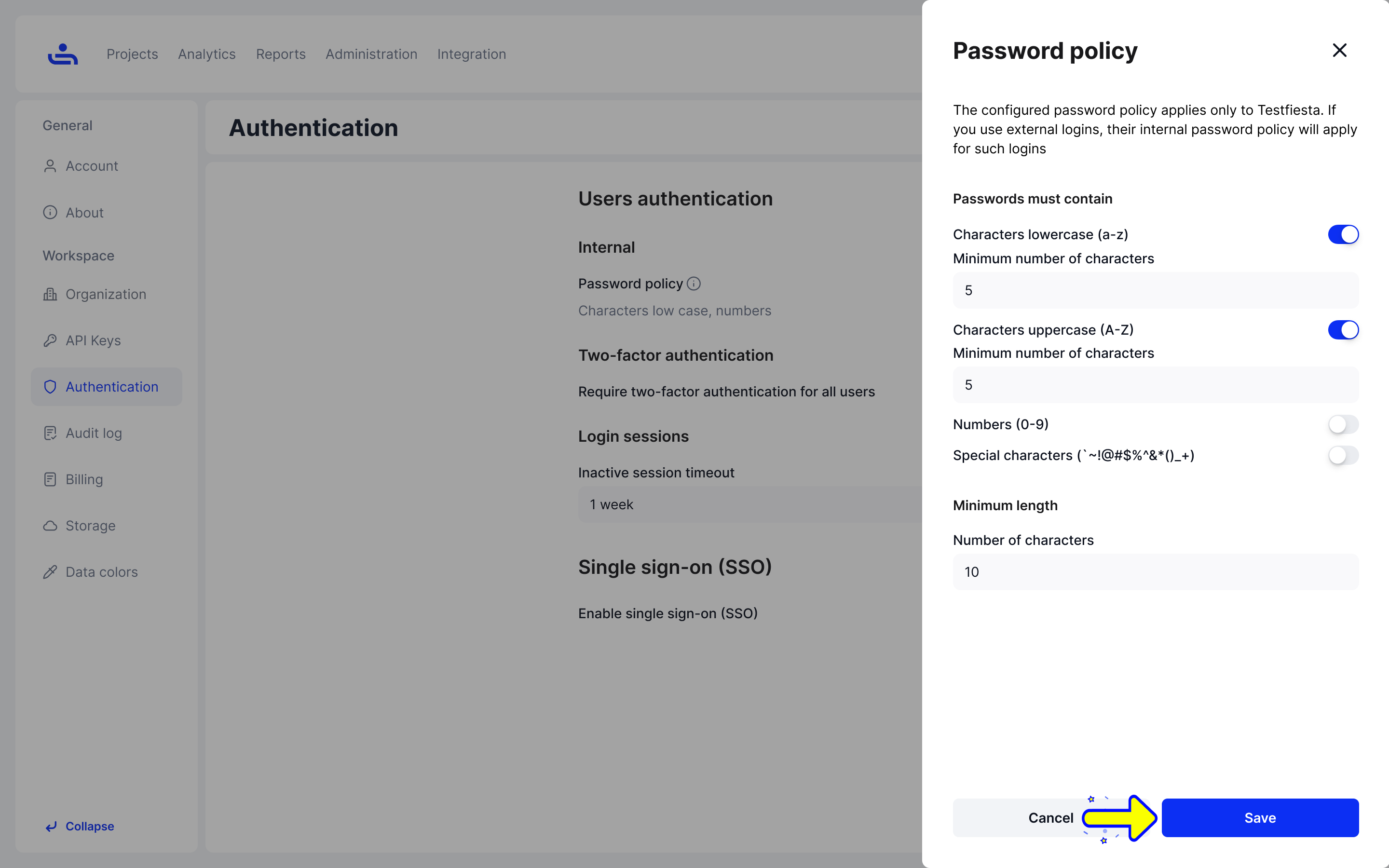Click the Storage cloud icon
The width and height of the screenshot is (1389, 868).
[x=50, y=526]
